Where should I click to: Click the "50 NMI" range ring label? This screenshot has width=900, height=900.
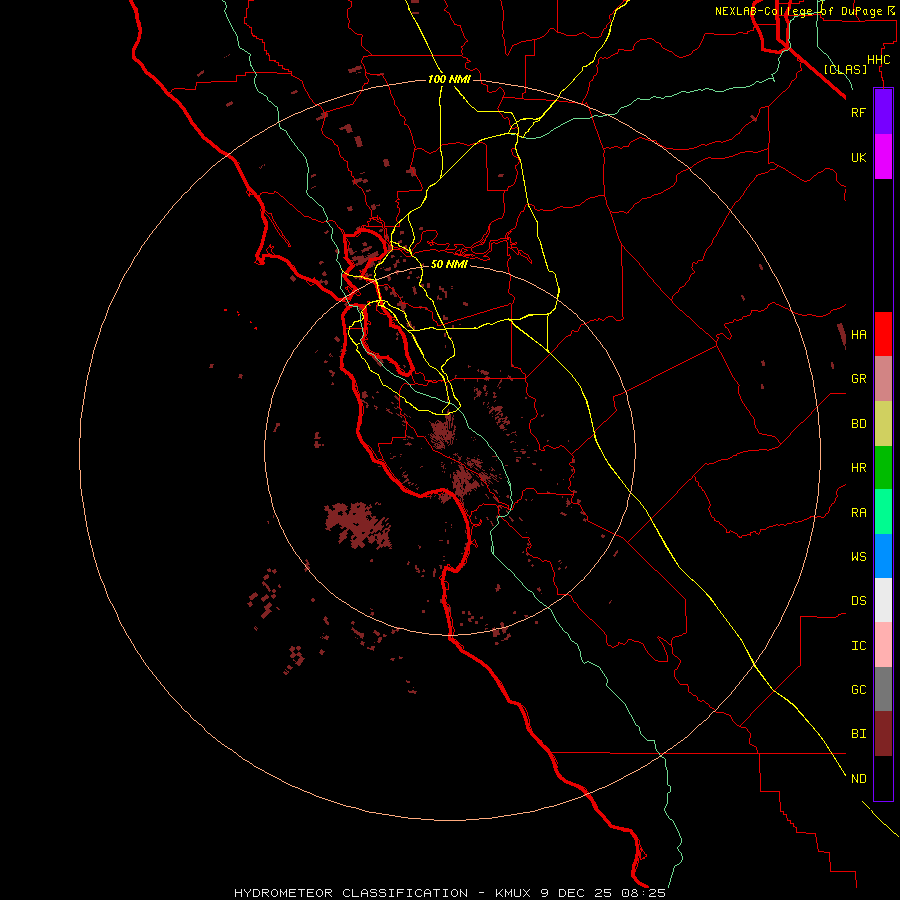point(449,264)
